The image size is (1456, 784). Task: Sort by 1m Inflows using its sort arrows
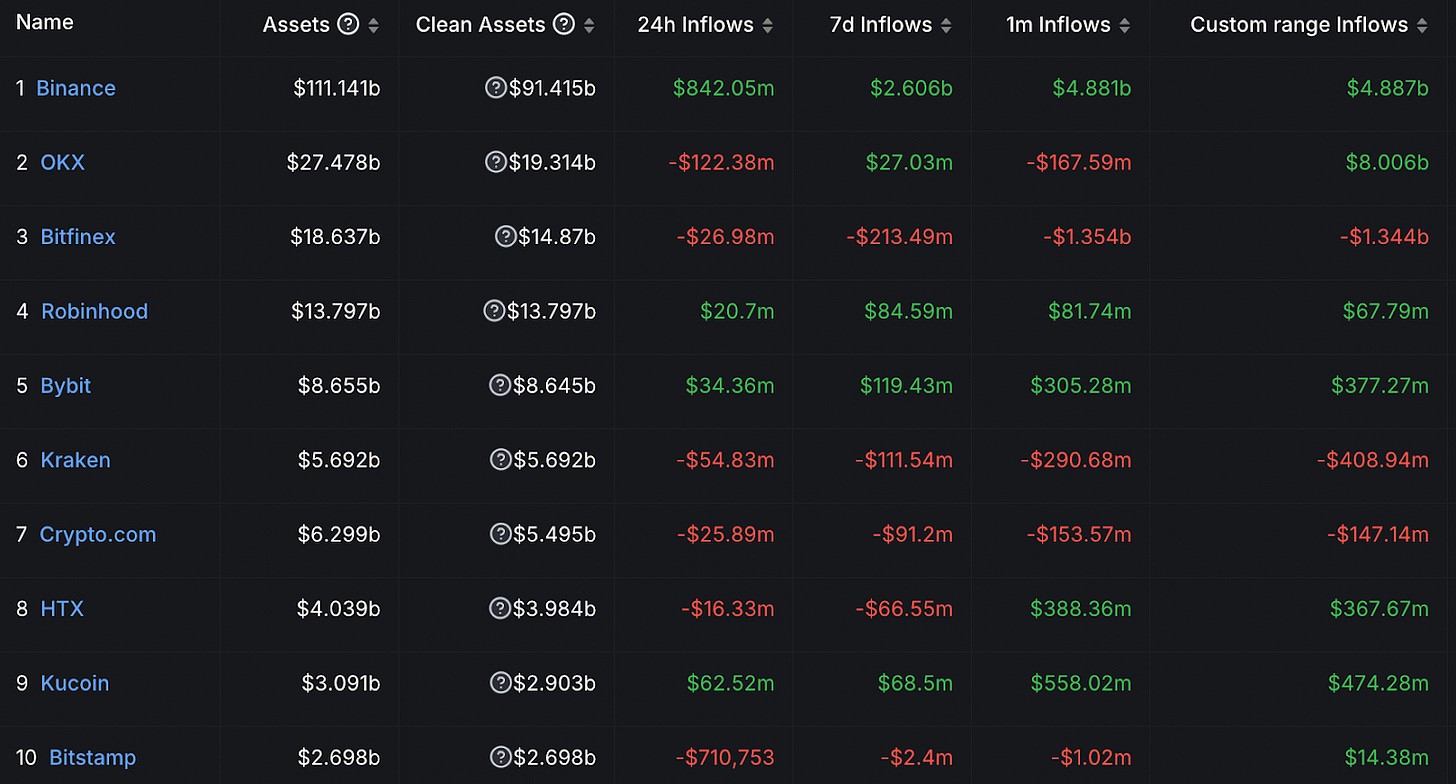[x=1125, y=26]
